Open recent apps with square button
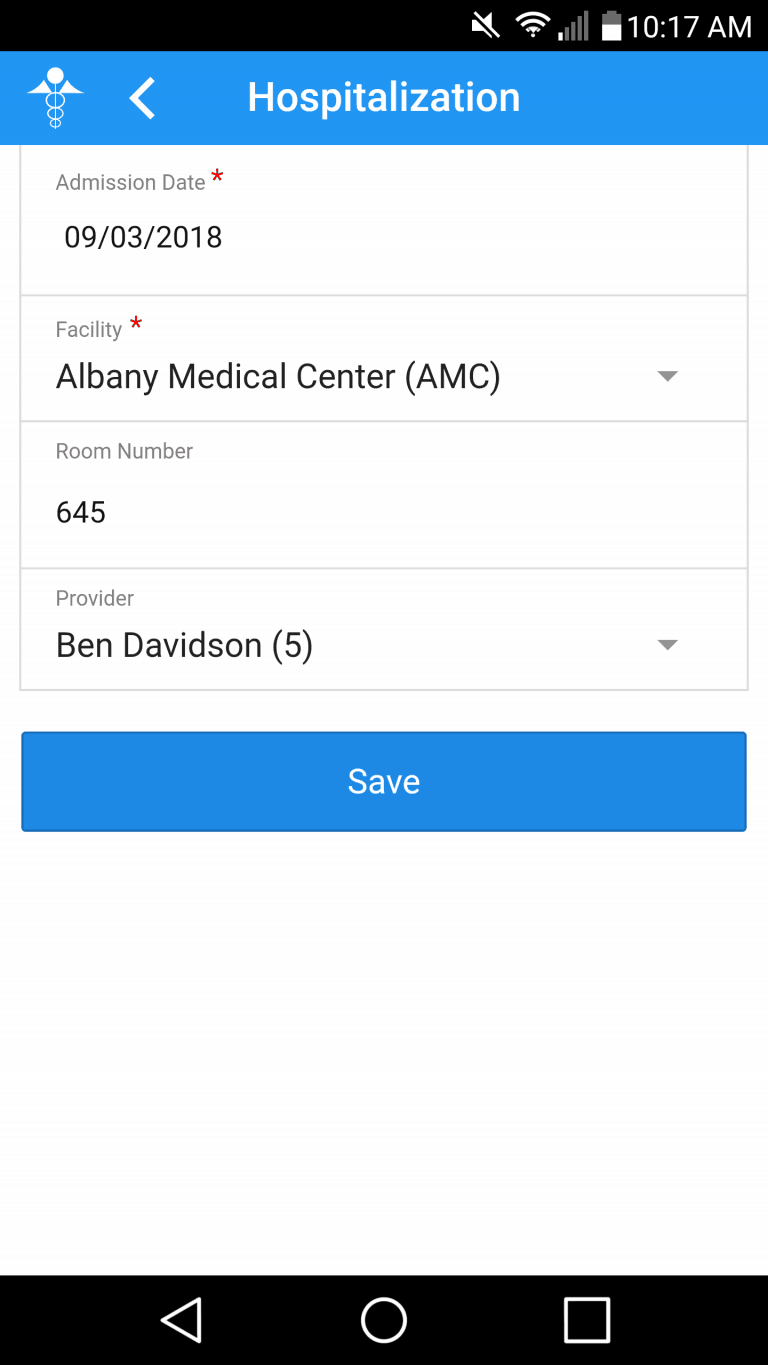This screenshot has height=1365, width=768. pyautogui.click(x=587, y=1320)
